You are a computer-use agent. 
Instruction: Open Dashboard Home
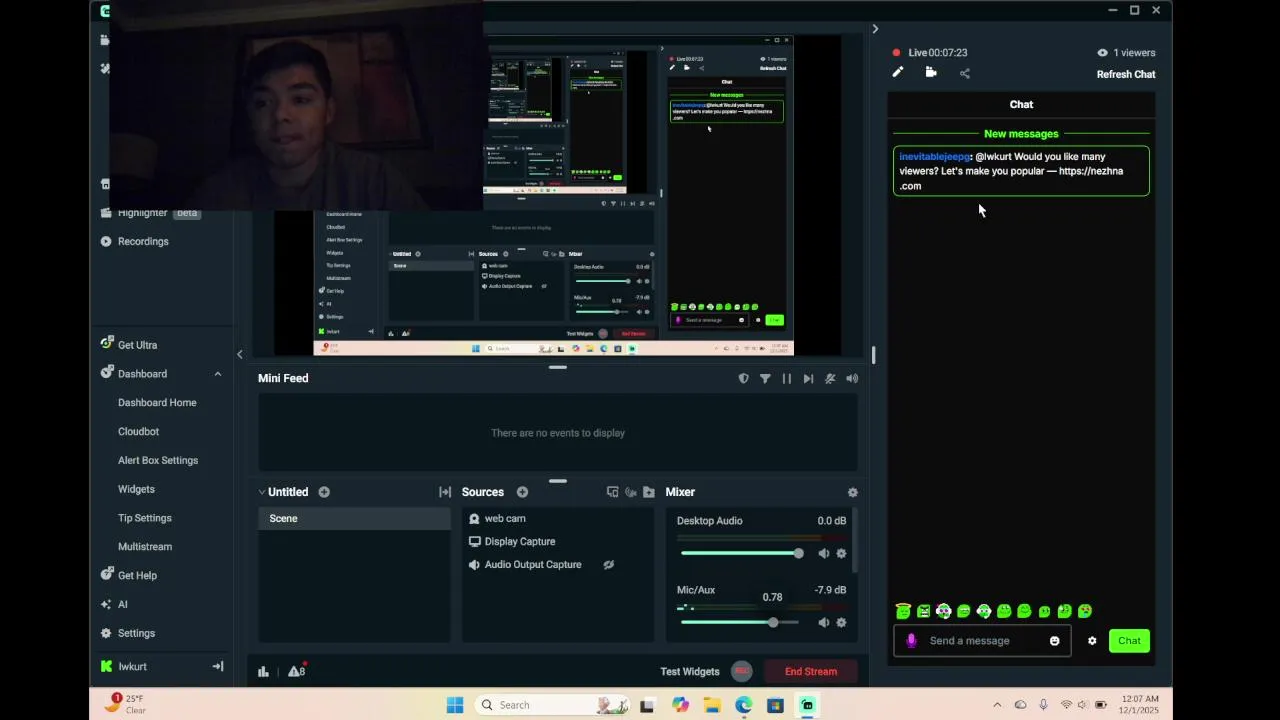coord(157,403)
